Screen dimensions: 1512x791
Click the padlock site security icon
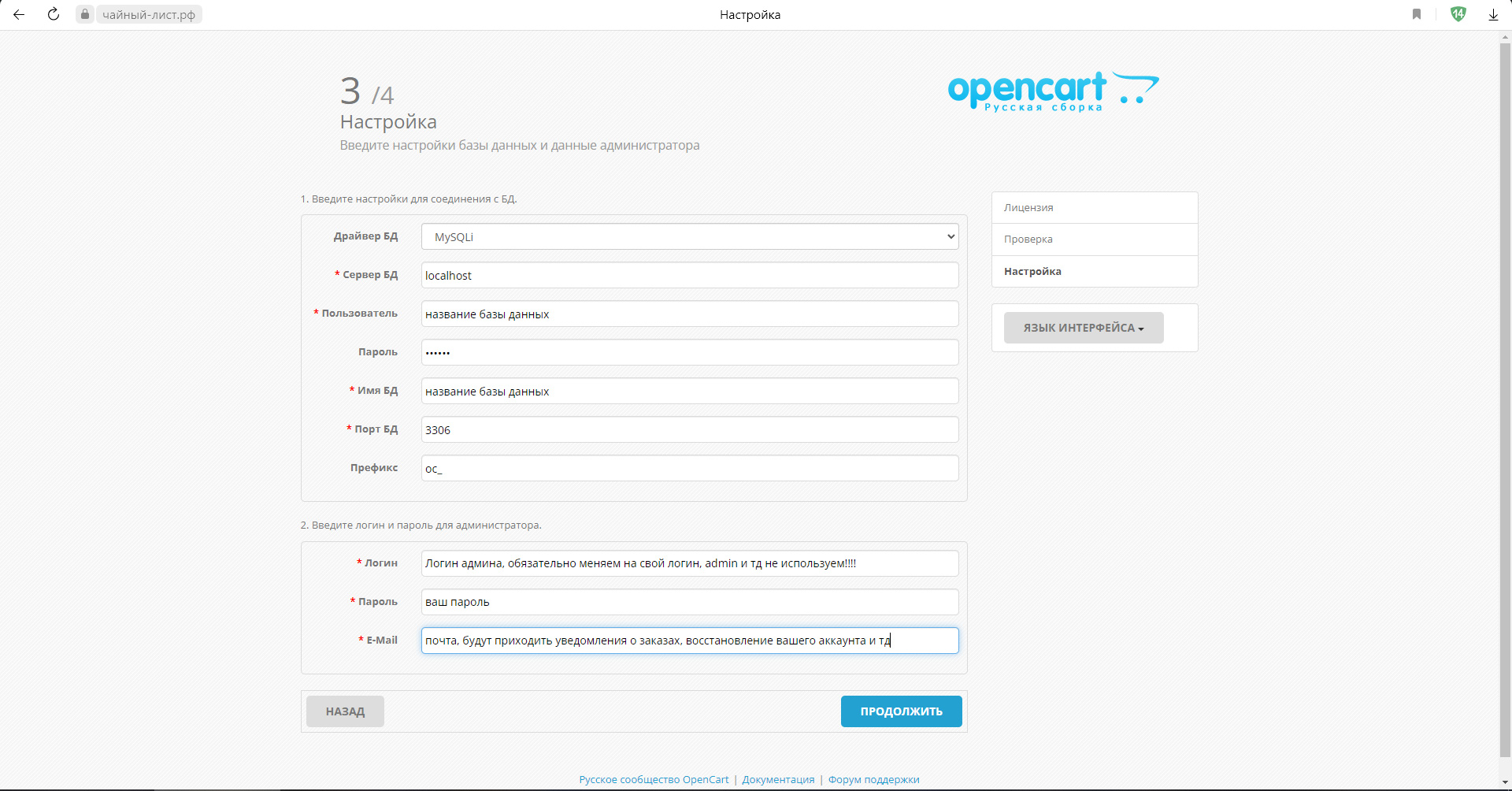[85, 14]
